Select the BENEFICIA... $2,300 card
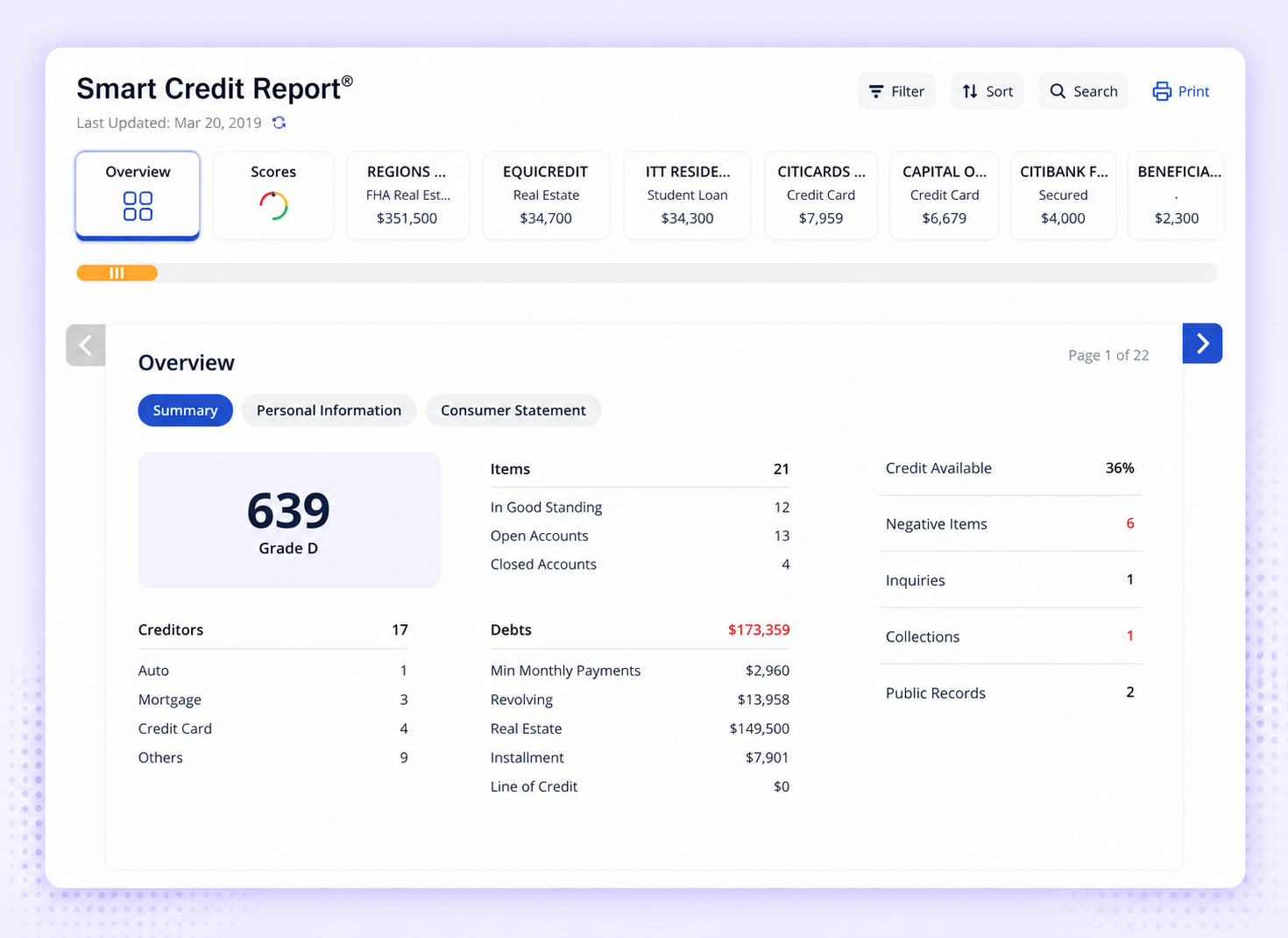The width and height of the screenshot is (1288, 938). point(1176,195)
